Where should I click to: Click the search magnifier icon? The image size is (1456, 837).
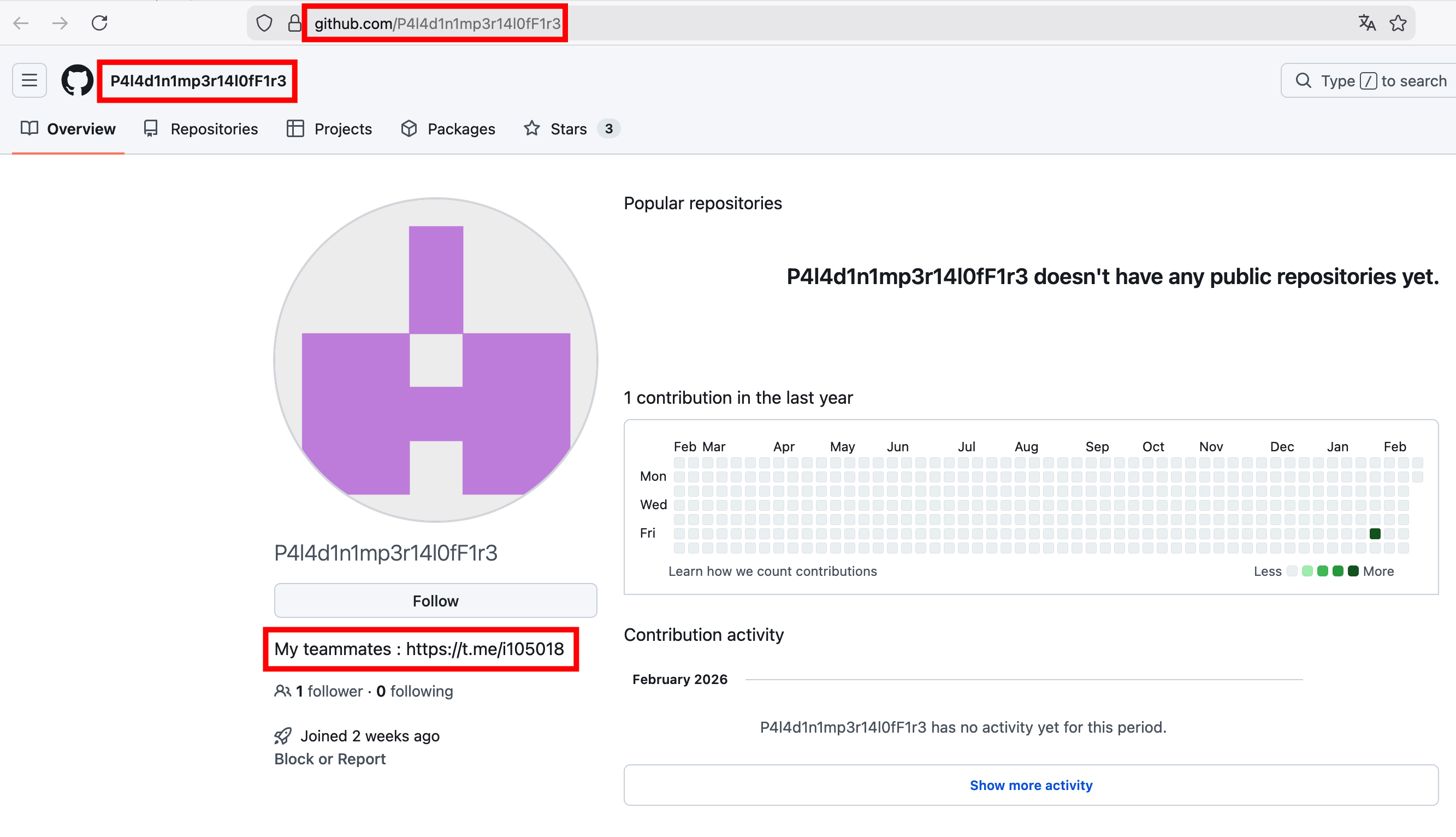pos(1303,80)
